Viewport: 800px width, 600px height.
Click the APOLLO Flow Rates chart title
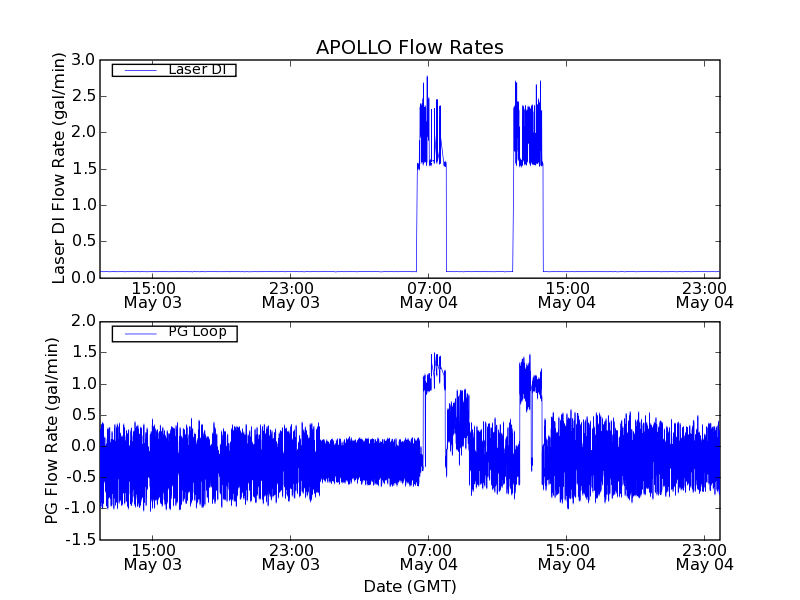(x=409, y=47)
